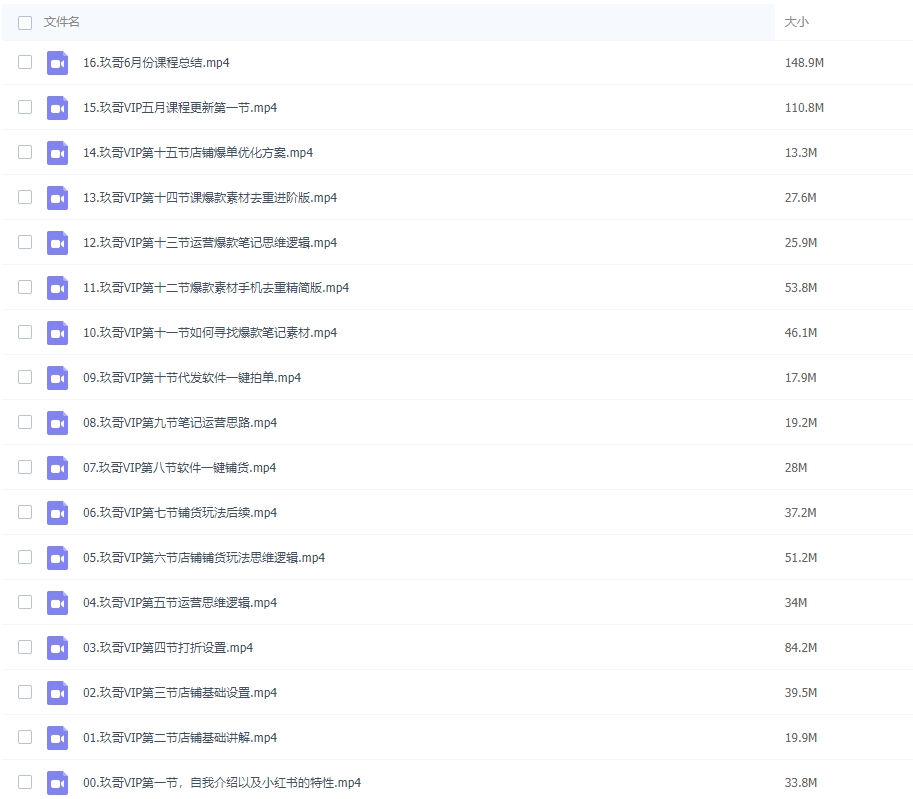Toggle the select-all checkbox beside 文件名
Screen dimensions: 913x799
tap(25, 22)
